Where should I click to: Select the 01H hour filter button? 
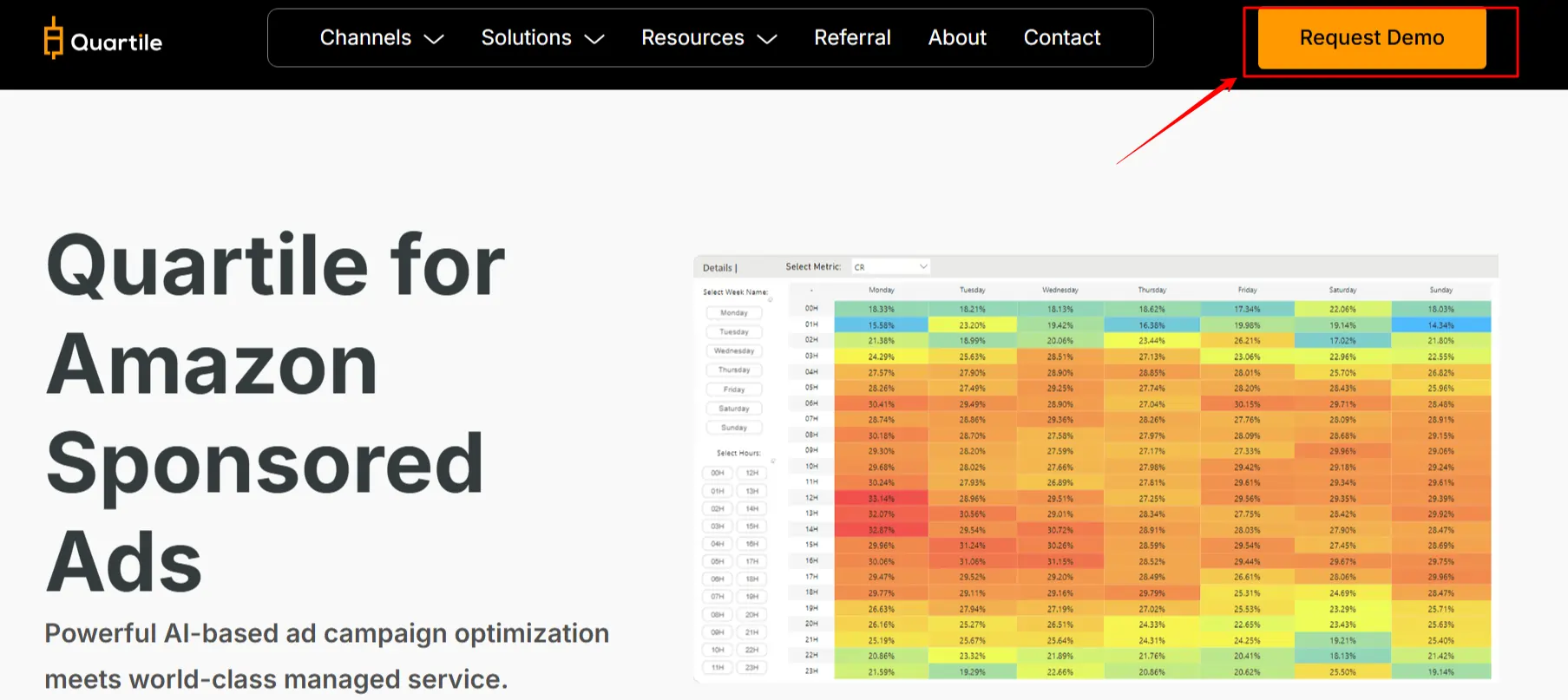tap(718, 491)
